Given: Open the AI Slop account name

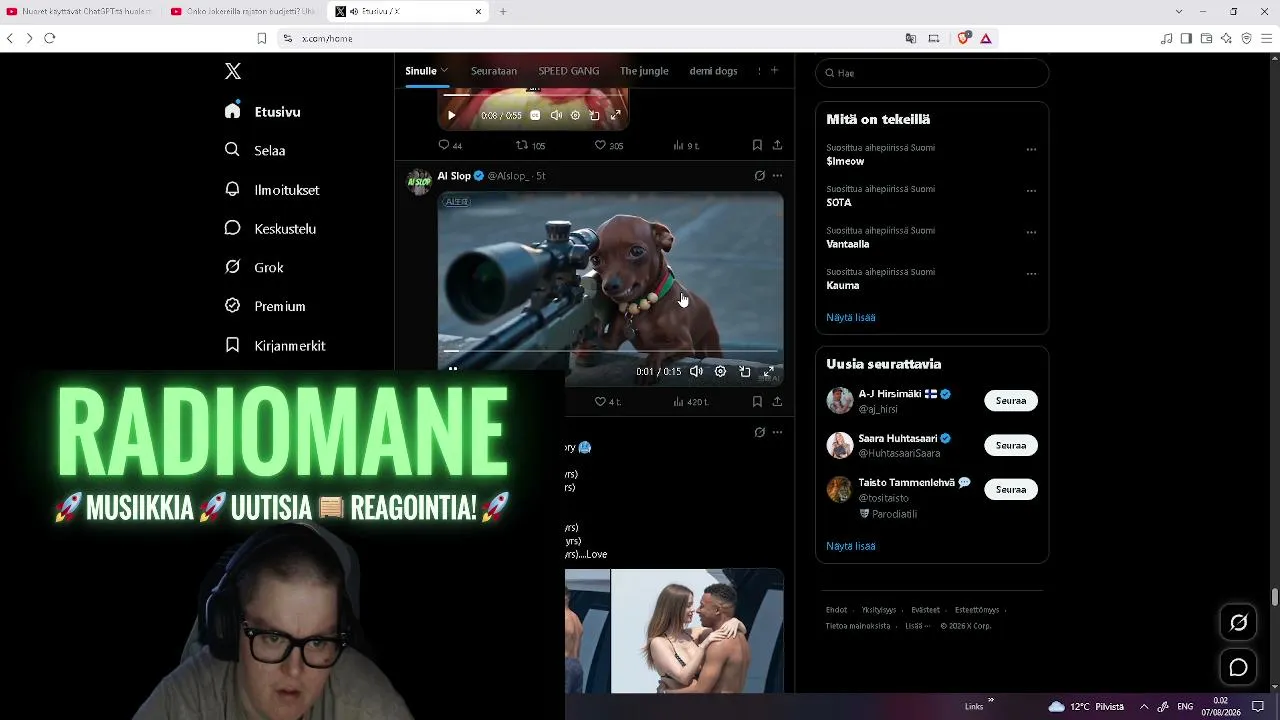Looking at the screenshot, I should [x=454, y=176].
